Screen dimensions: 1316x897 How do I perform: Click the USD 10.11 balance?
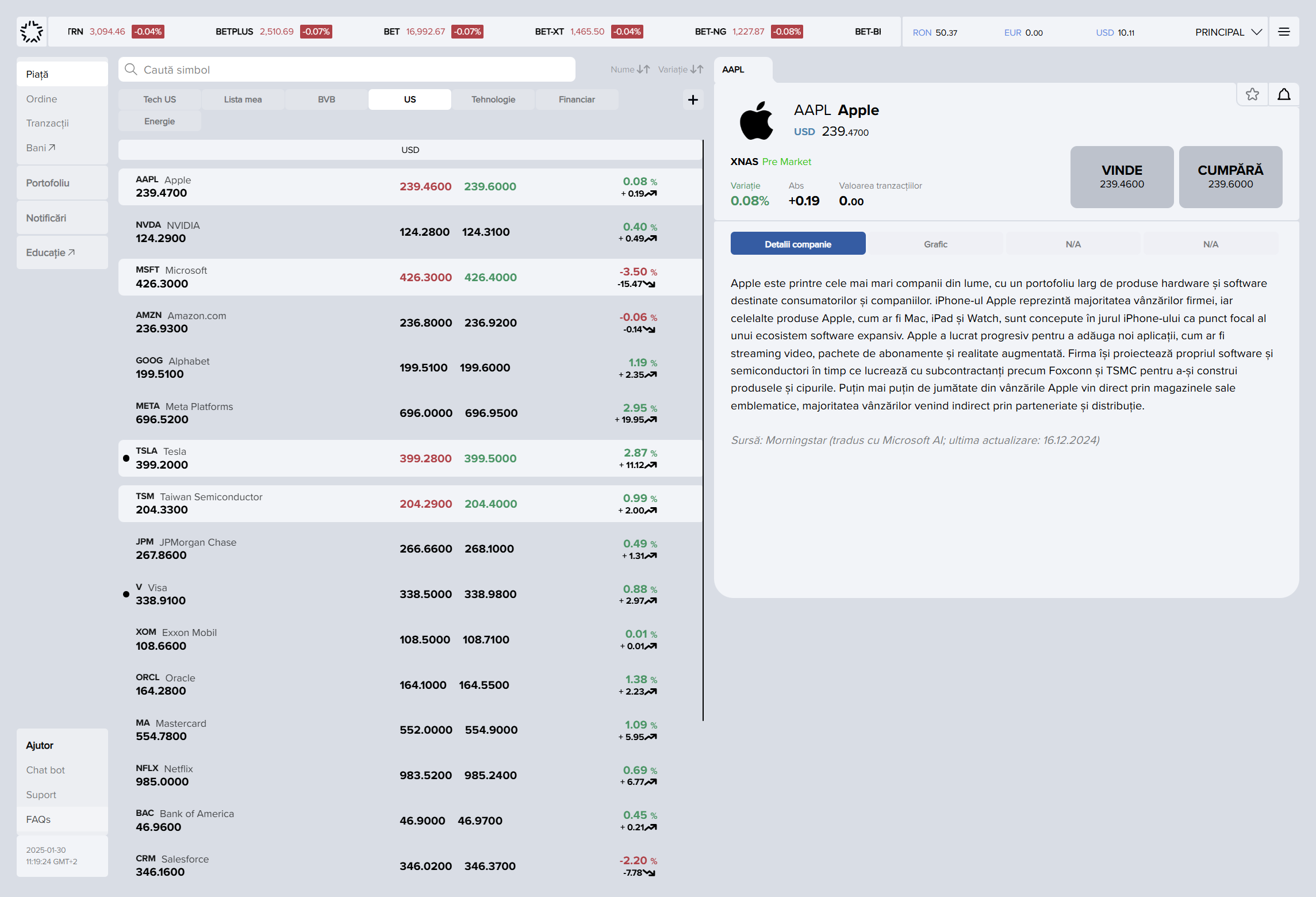1115,32
